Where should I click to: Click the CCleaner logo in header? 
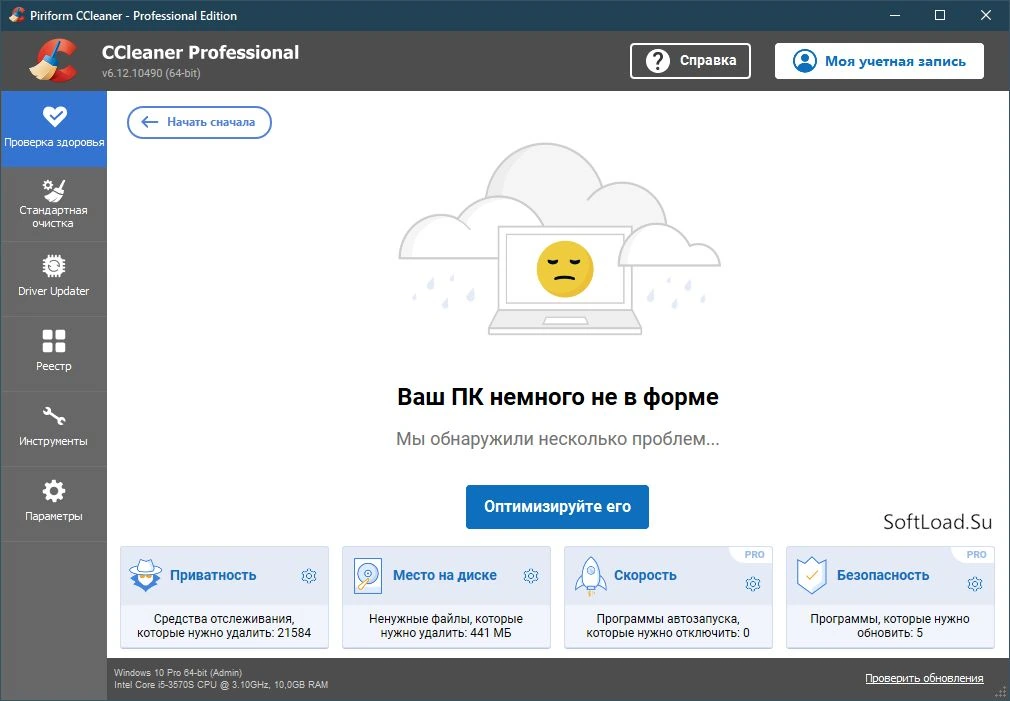[53, 61]
